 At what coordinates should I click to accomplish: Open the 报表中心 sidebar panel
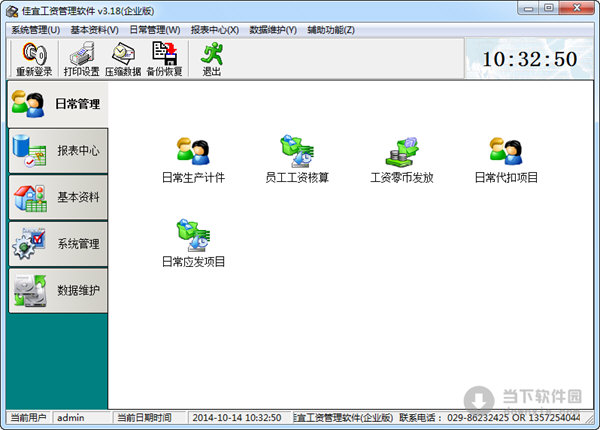58,151
